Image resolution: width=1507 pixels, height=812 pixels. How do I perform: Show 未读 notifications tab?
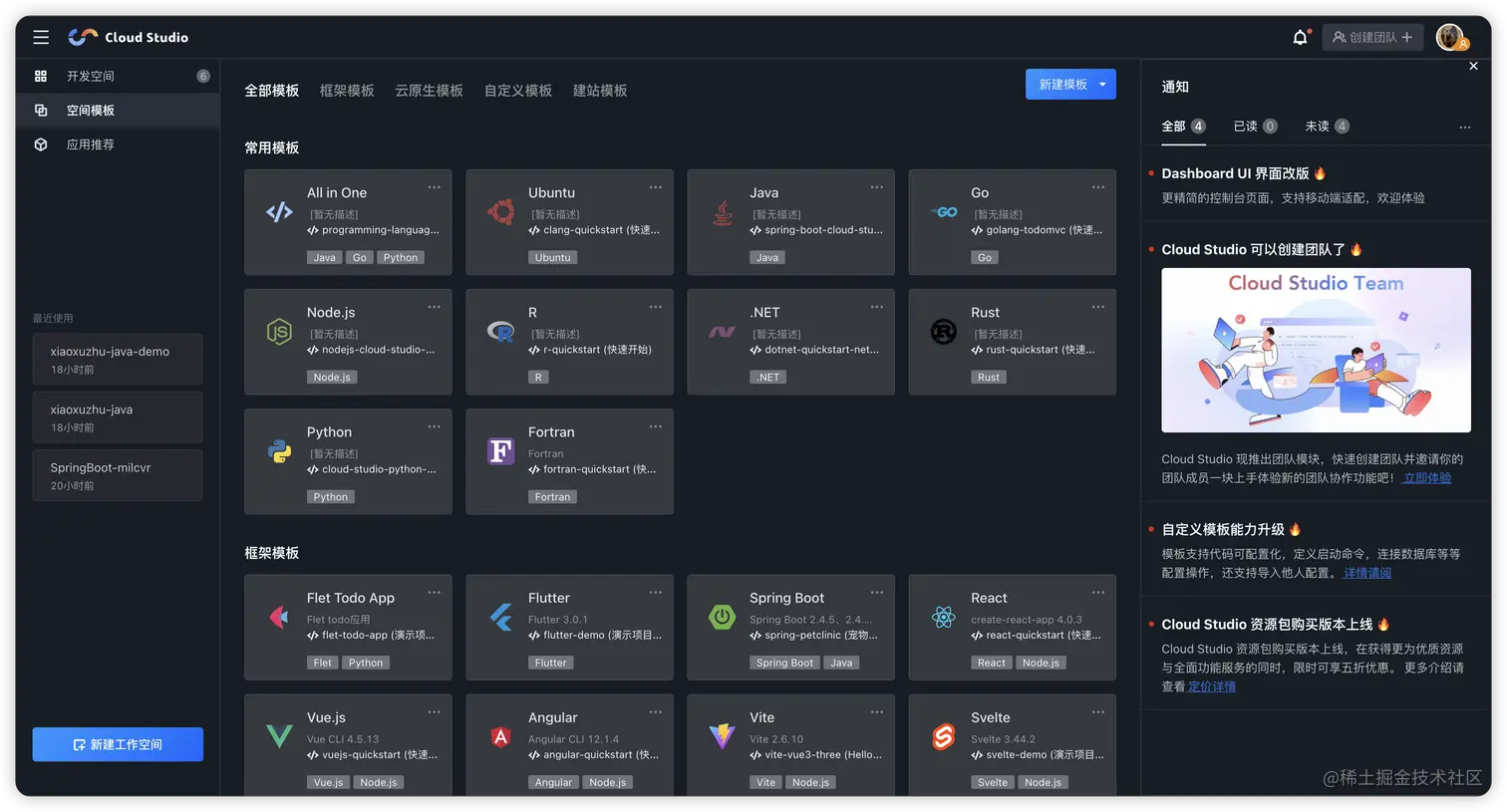(x=1327, y=127)
